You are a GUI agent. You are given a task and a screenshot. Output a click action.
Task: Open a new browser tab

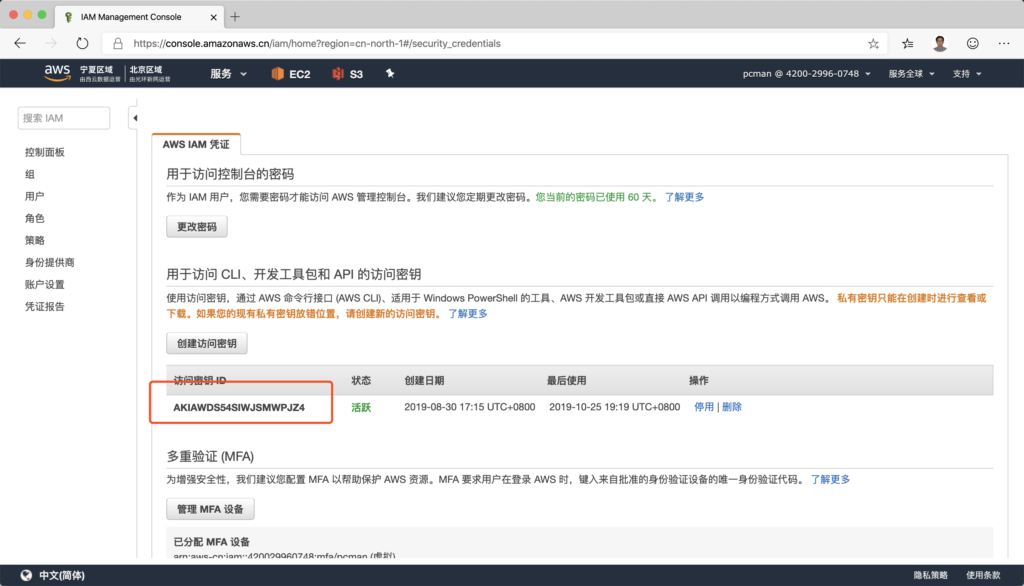235,17
